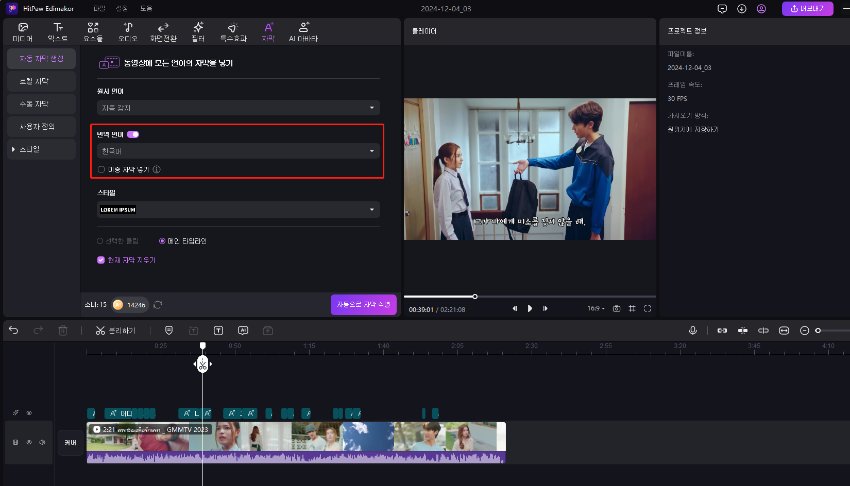The image size is (850, 486).
Task: Open the Media tab in top toolbar
Action: (x=22, y=30)
